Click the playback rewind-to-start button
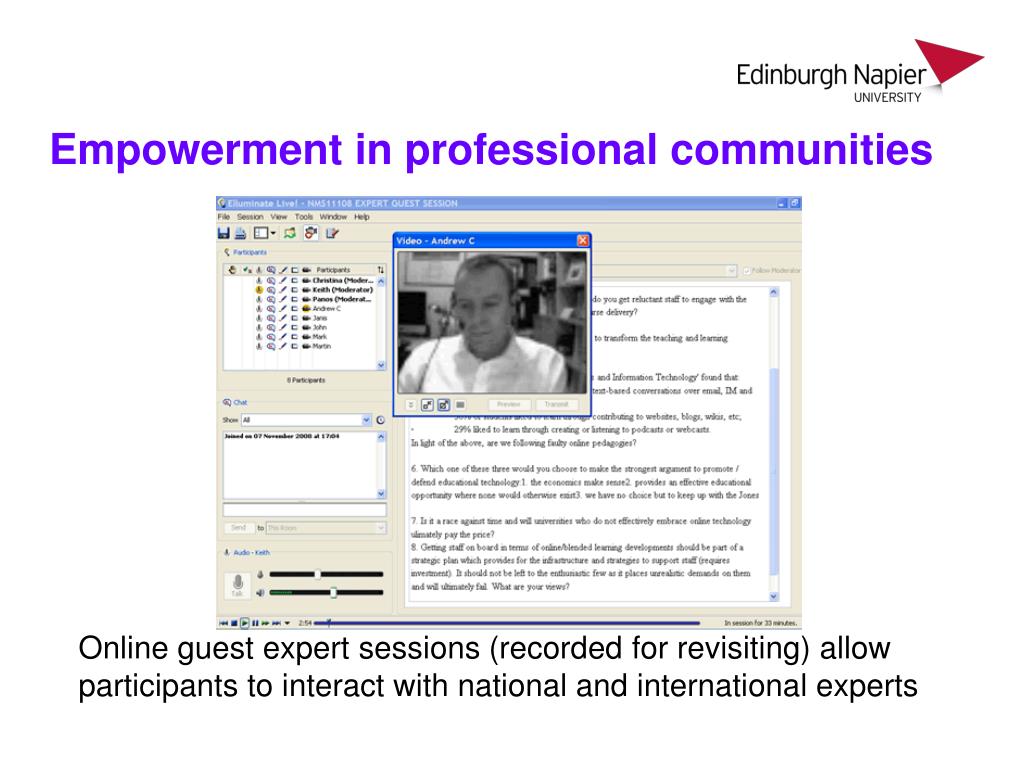 [224, 623]
